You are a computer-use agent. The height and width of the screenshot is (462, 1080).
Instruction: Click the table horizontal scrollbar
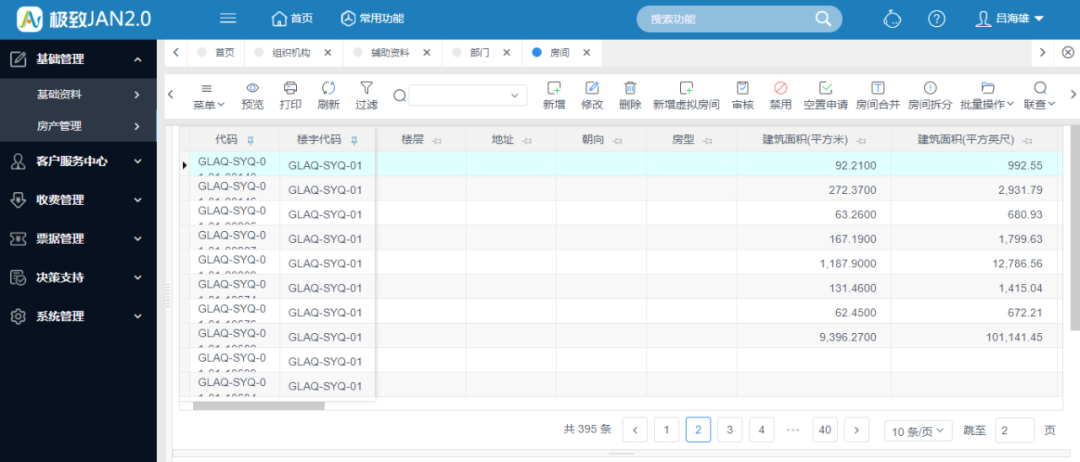(x=259, y=406)
